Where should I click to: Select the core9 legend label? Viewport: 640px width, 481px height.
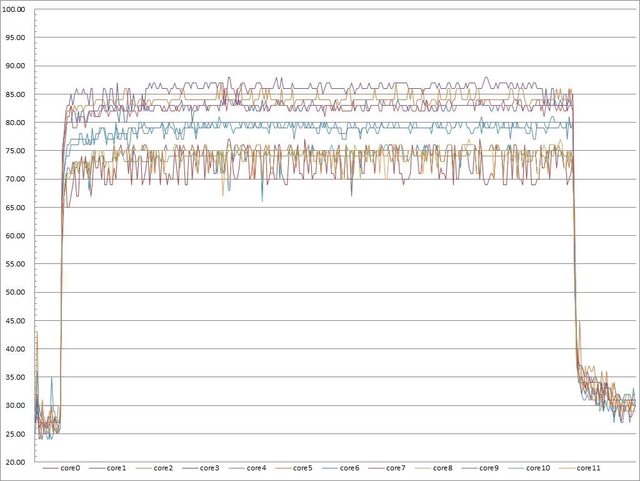click(x=489, y=468)
